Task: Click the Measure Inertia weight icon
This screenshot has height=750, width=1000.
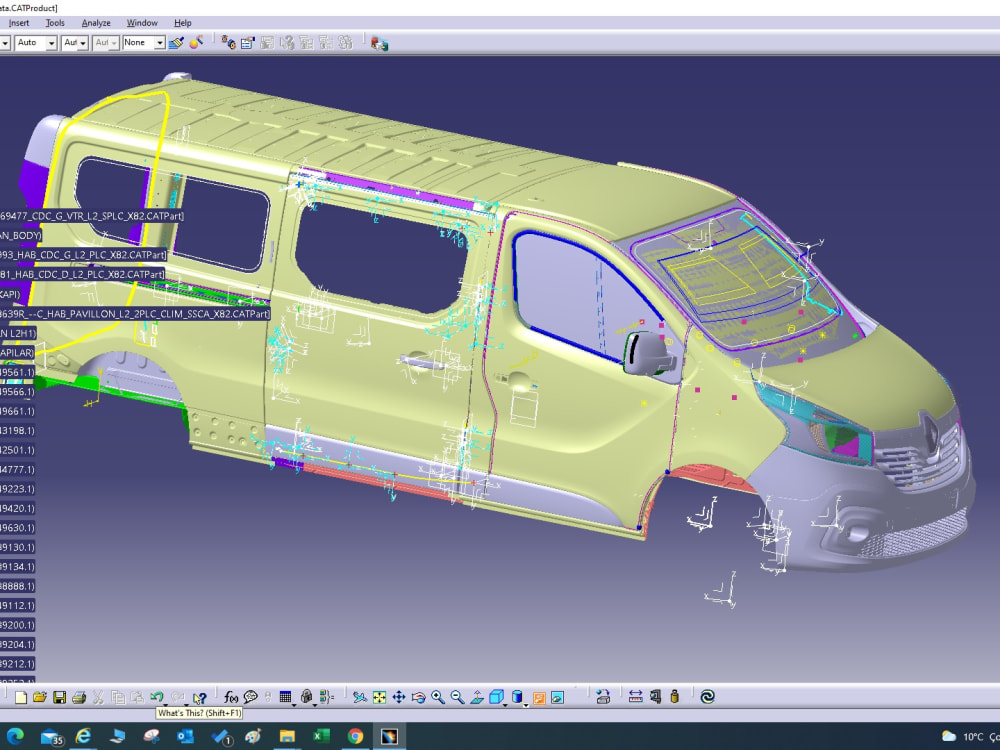Action: tap(675, 696)
